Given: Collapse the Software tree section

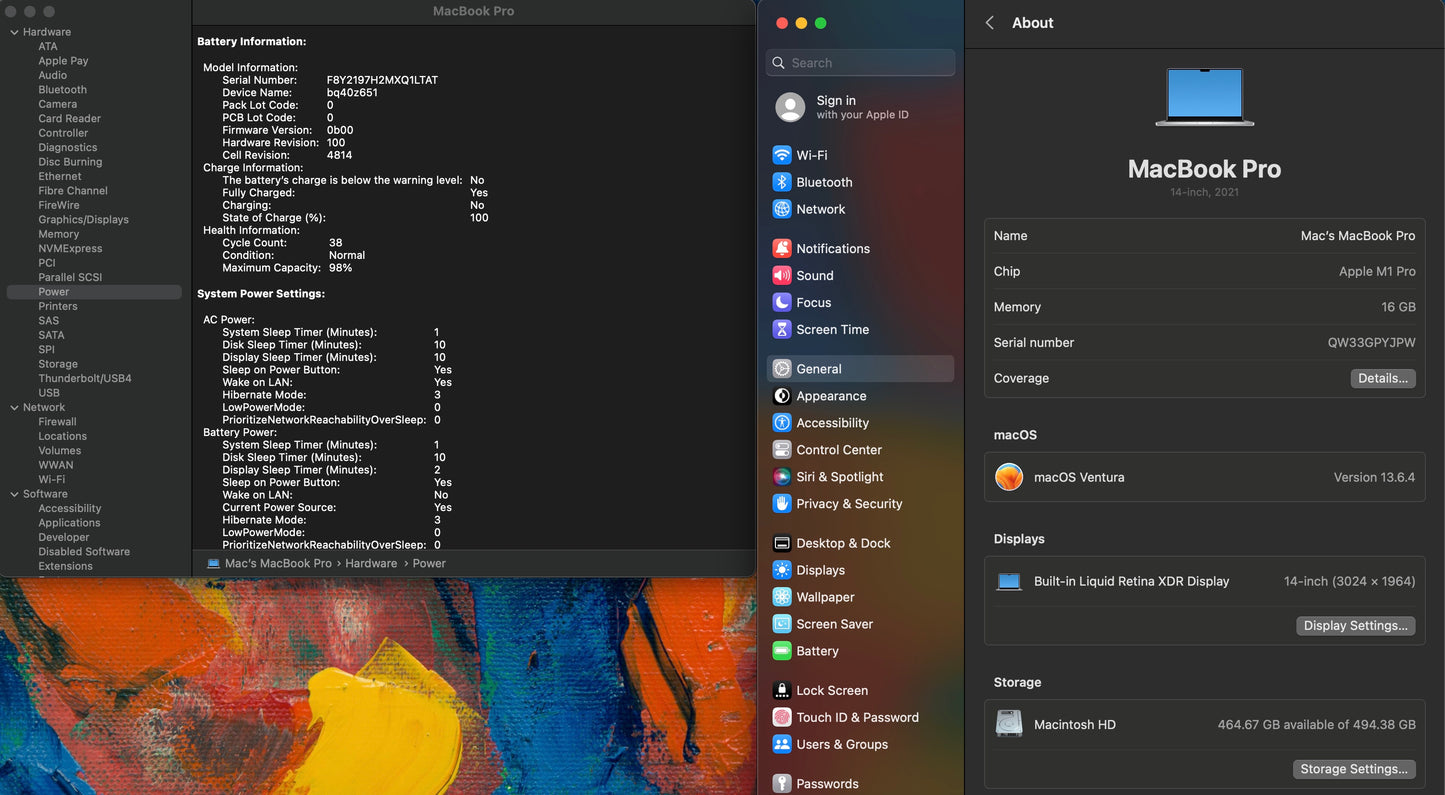Looking at the screenshot, I should point(14,494).
